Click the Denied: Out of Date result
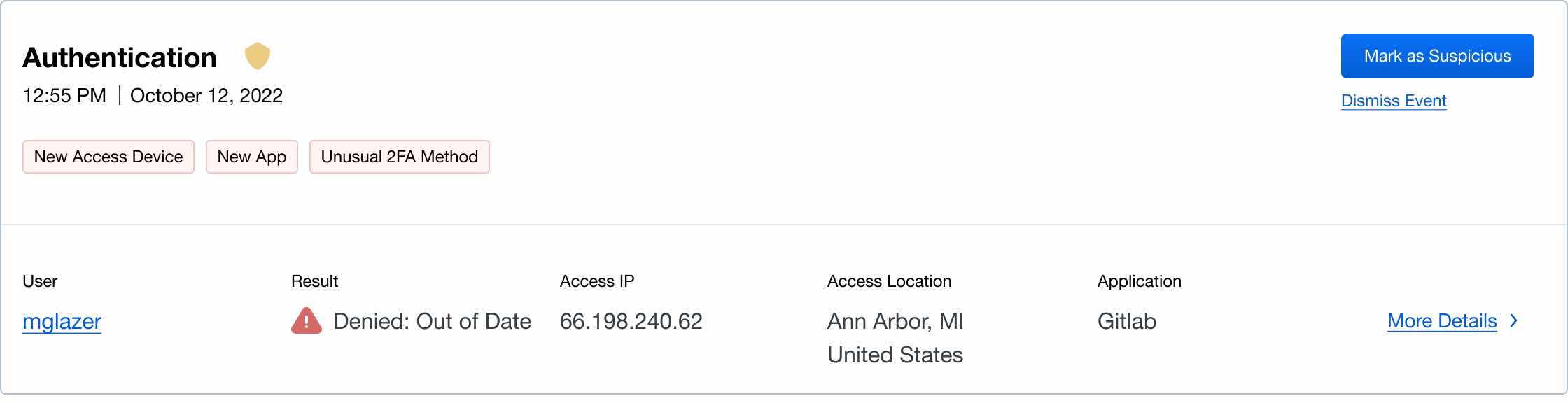The image size is (1568, 403). [x=432, y=321]
